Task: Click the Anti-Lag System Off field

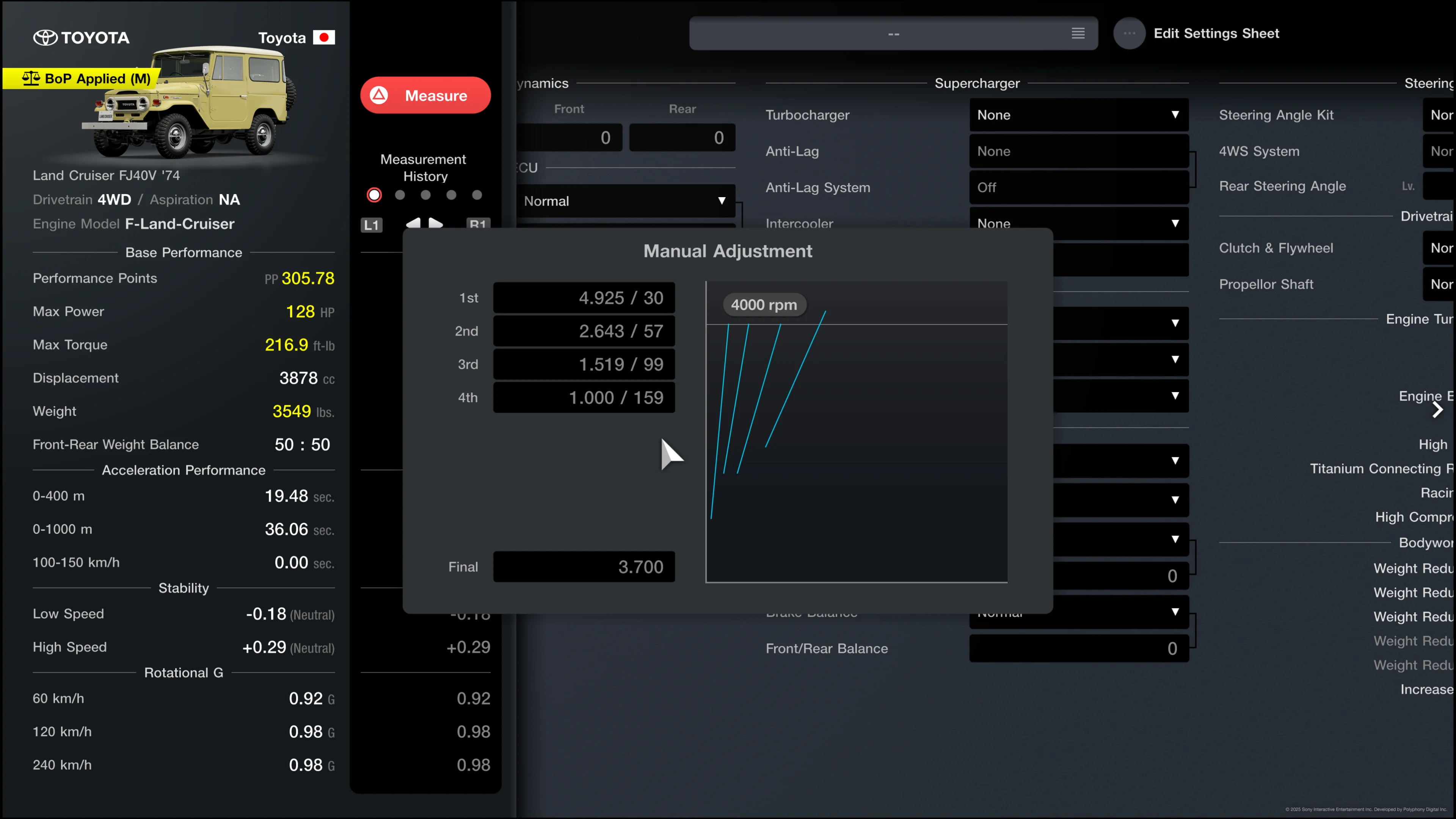Action: click(1078, 187)
